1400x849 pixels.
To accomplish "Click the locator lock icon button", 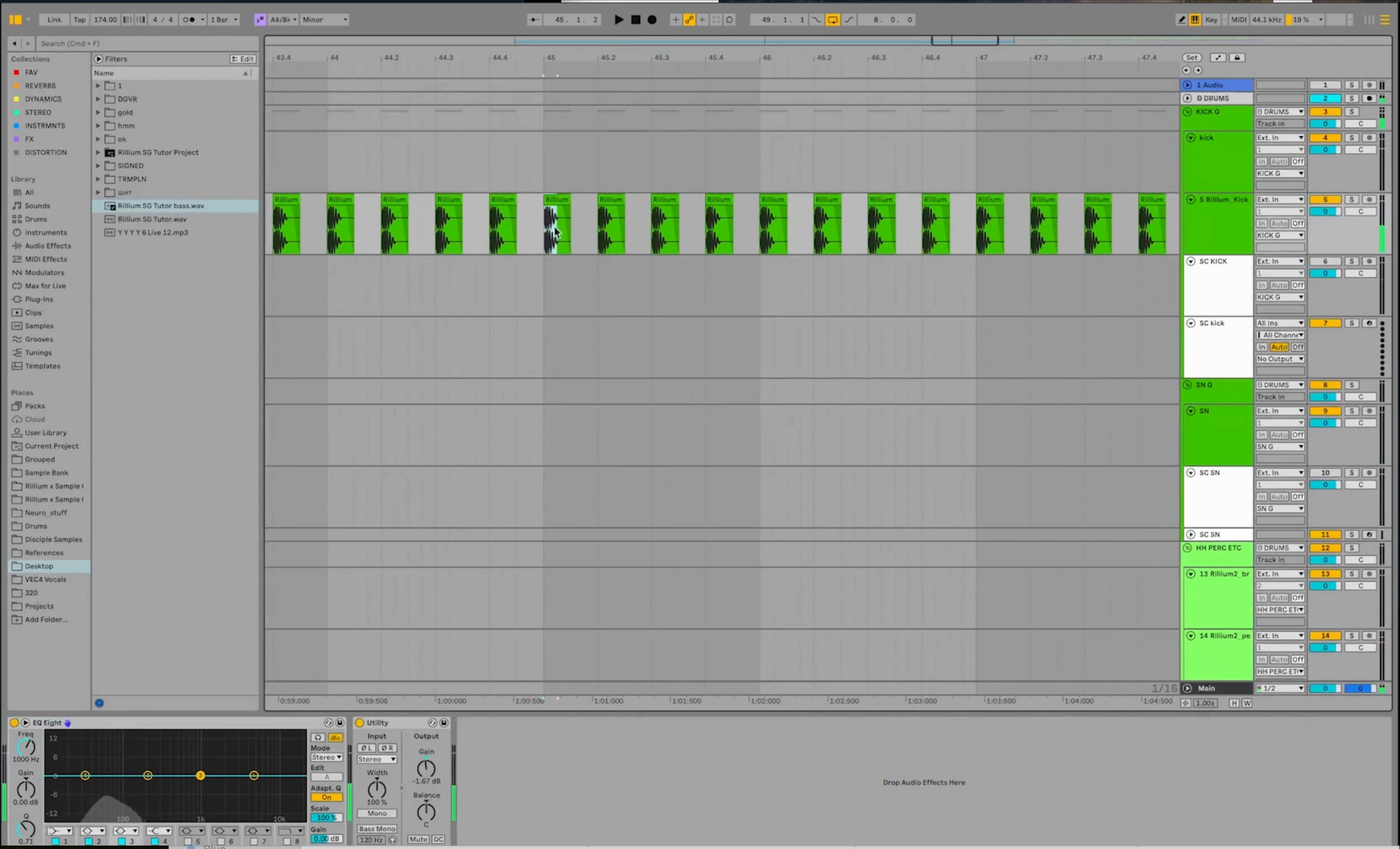I will (x=1237, y=57).
